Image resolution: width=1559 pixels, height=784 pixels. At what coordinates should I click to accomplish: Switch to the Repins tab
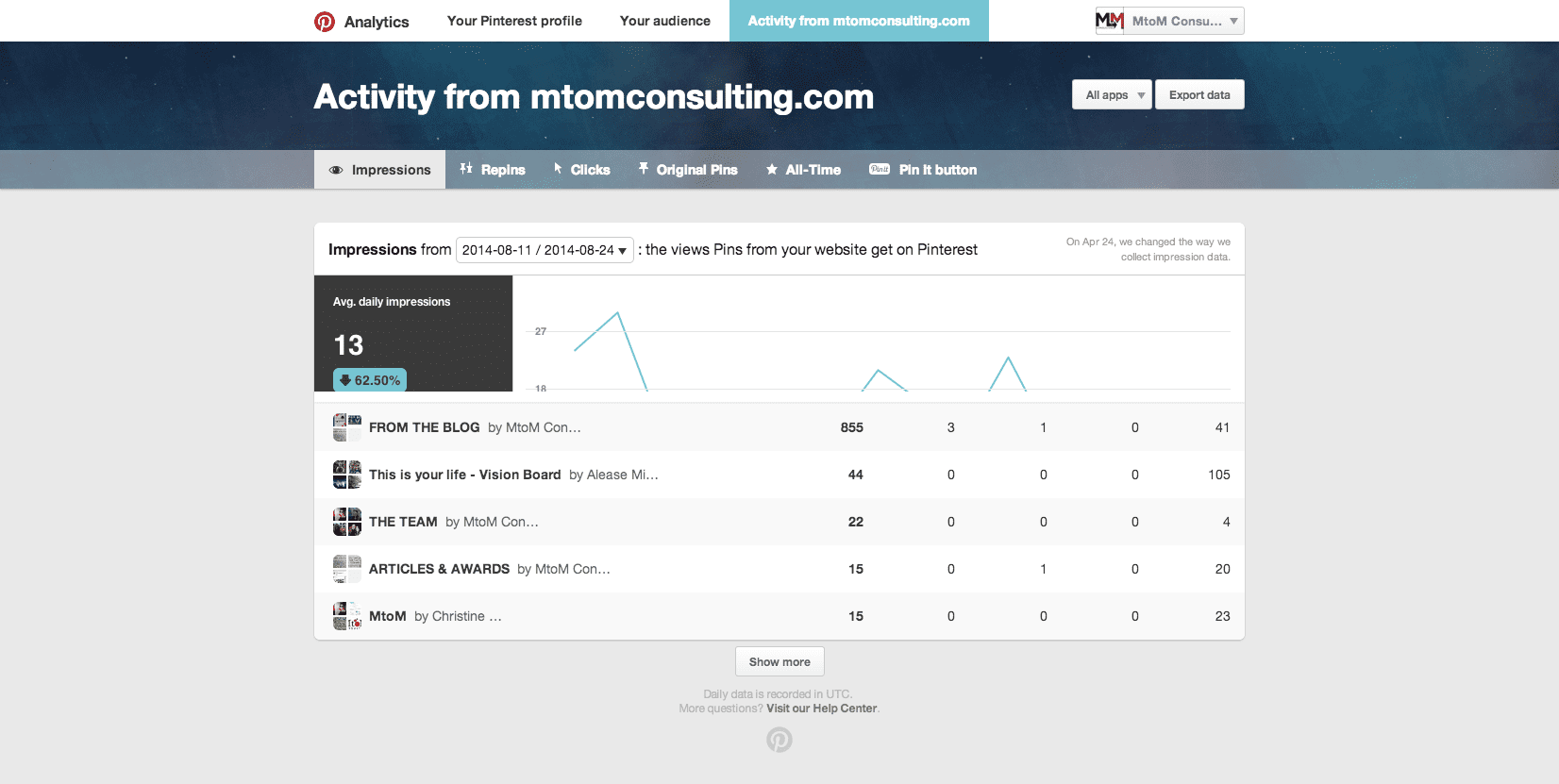point(493,170)
